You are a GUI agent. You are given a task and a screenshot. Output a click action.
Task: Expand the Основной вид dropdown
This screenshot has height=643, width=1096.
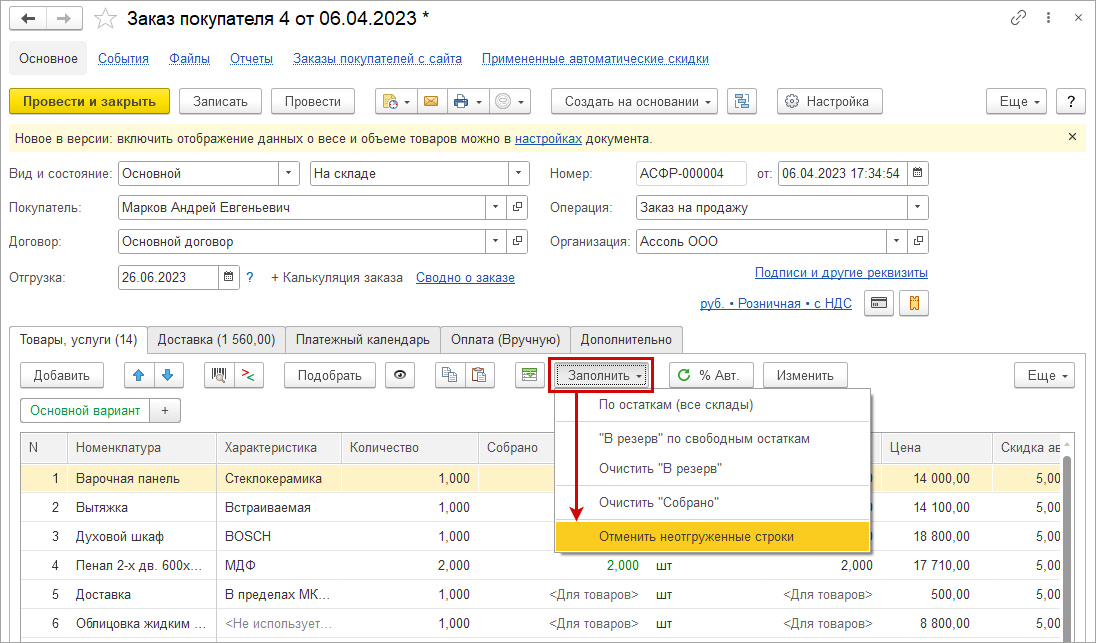(288, 173)
